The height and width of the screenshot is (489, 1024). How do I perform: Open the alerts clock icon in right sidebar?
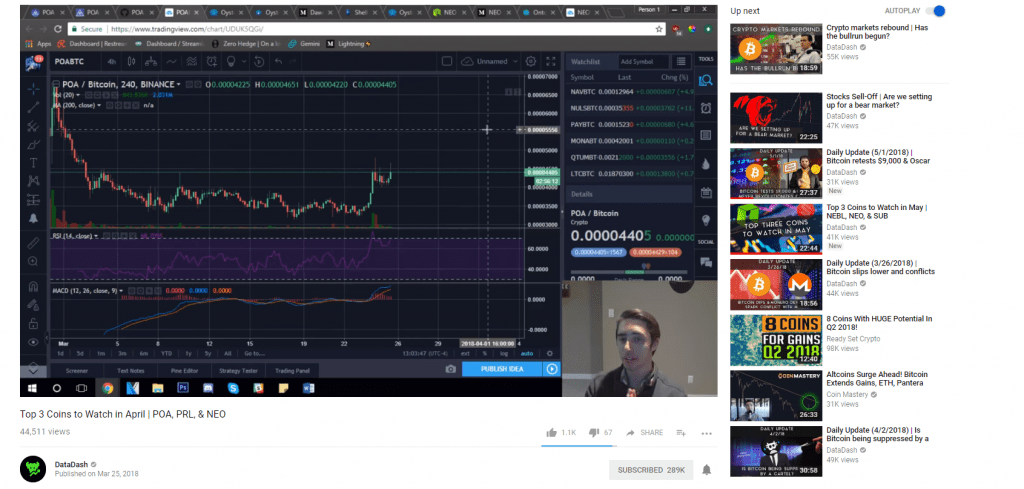point(705,108)
